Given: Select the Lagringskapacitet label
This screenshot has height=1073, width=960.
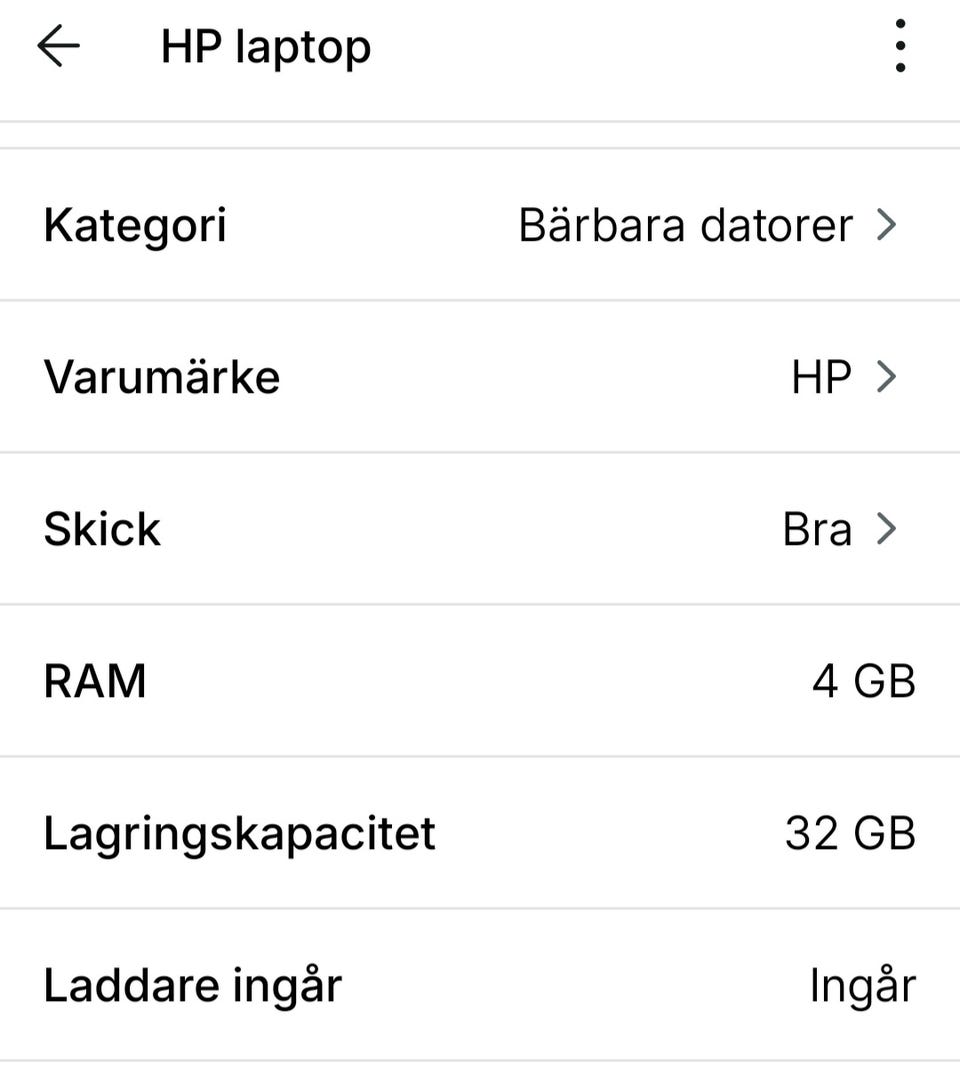Looking at the screenshot, I should pyautogui.click(x=239, y=833).
